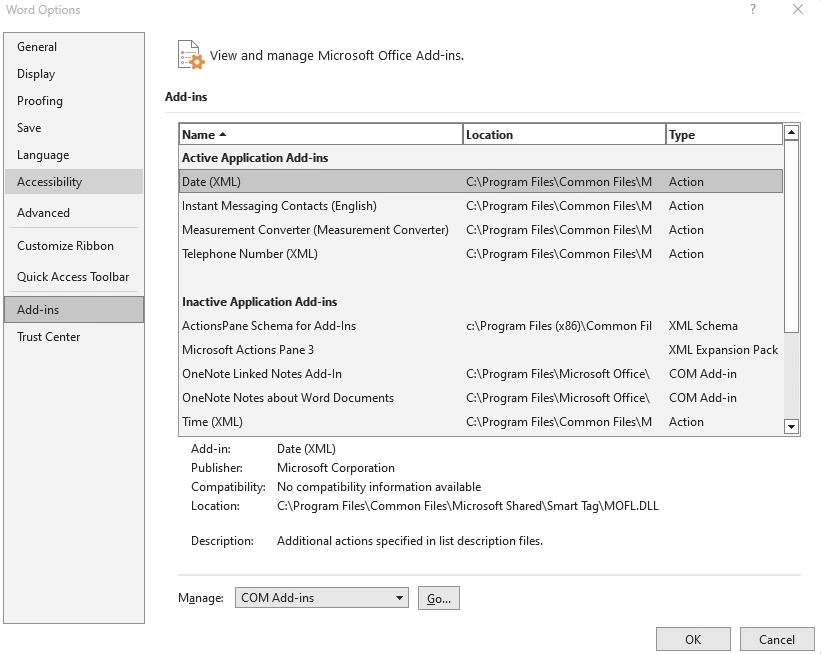
Task: Select the OneNote Linked Notes Add-In
Action: click(300, 373)
